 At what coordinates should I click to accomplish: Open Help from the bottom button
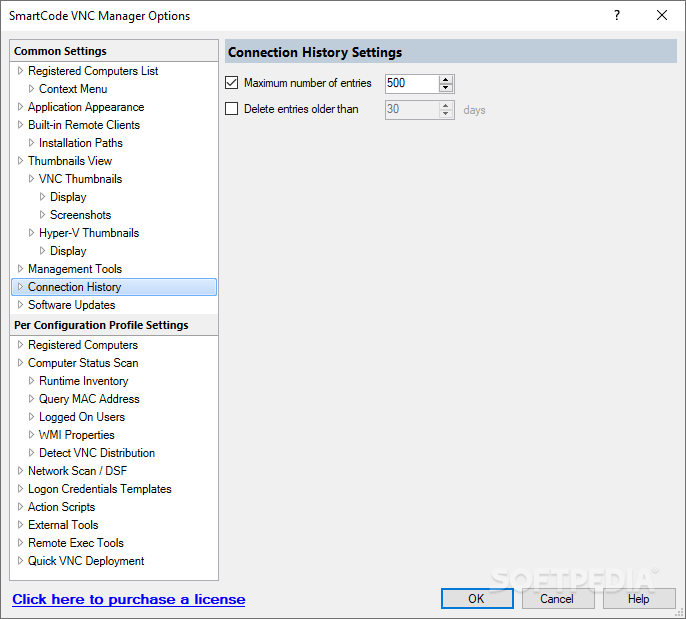(639, 598)
